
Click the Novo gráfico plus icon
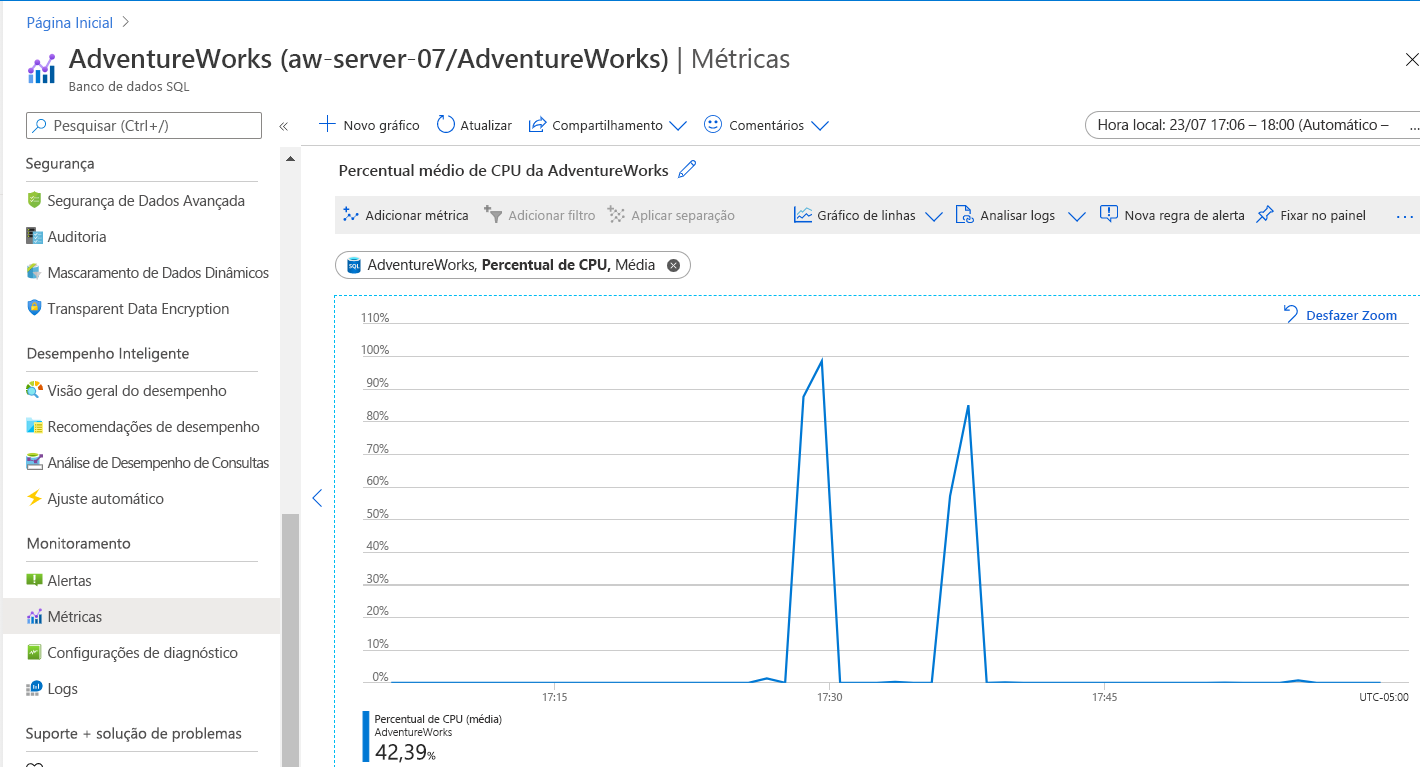coord(327,124)
